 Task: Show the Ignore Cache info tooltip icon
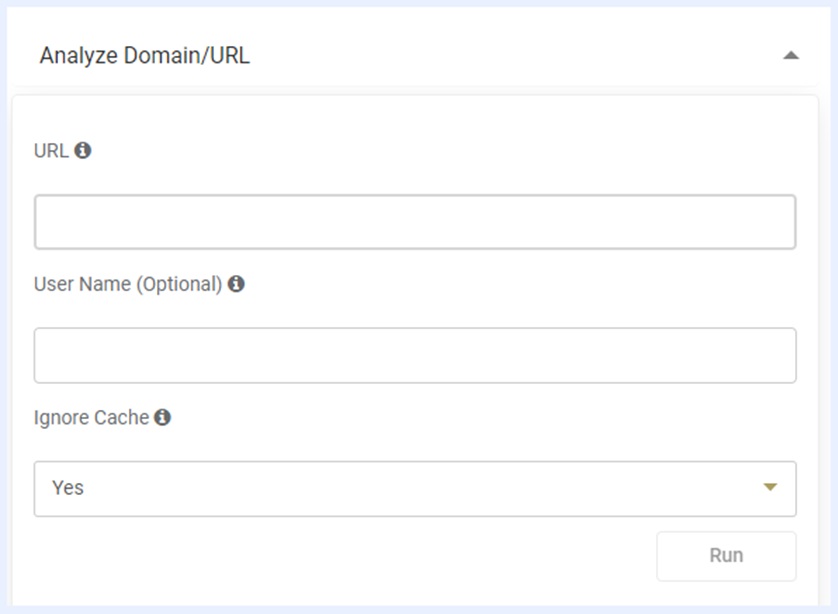tap(162, 418)
